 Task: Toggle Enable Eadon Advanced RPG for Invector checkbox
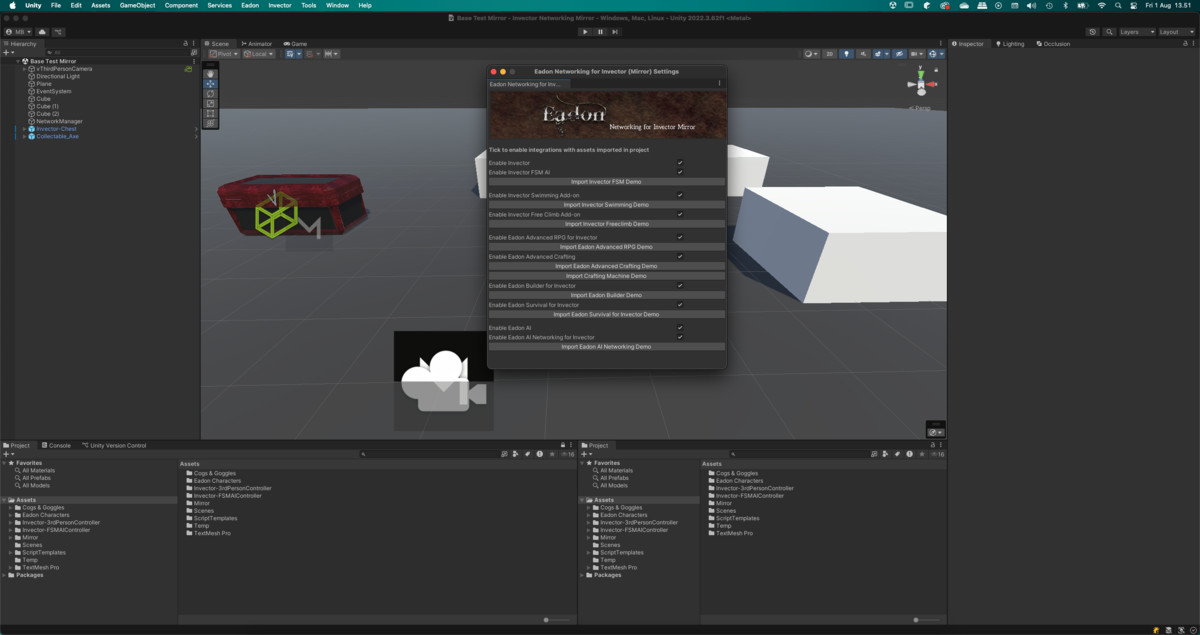pos(680,237)
